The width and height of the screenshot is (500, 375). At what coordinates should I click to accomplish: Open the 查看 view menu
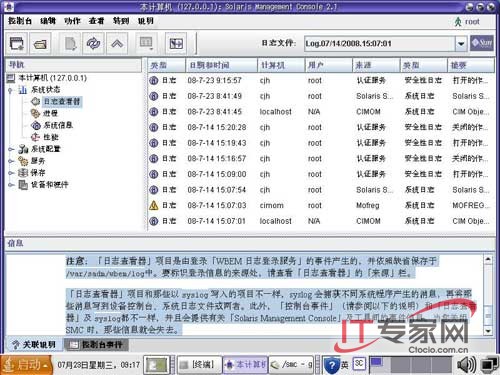[x=97, y=21]
